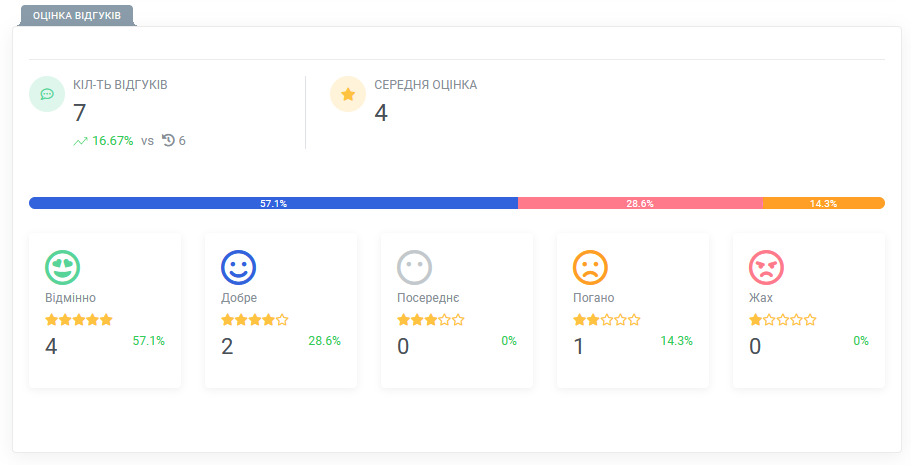This screenshot has height=465, width=911.
Task: Click the КІЛ-ТЬ ВІДГУКІВ label
Action: pyautogui.click(x=120, y=85)
